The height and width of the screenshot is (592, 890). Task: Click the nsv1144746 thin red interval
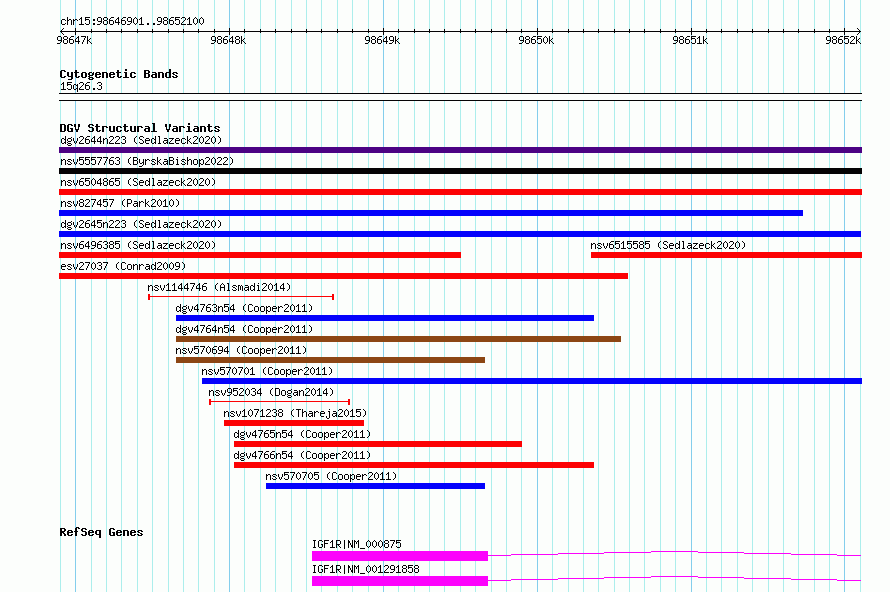pyautogui.click(x=241, y=297)
